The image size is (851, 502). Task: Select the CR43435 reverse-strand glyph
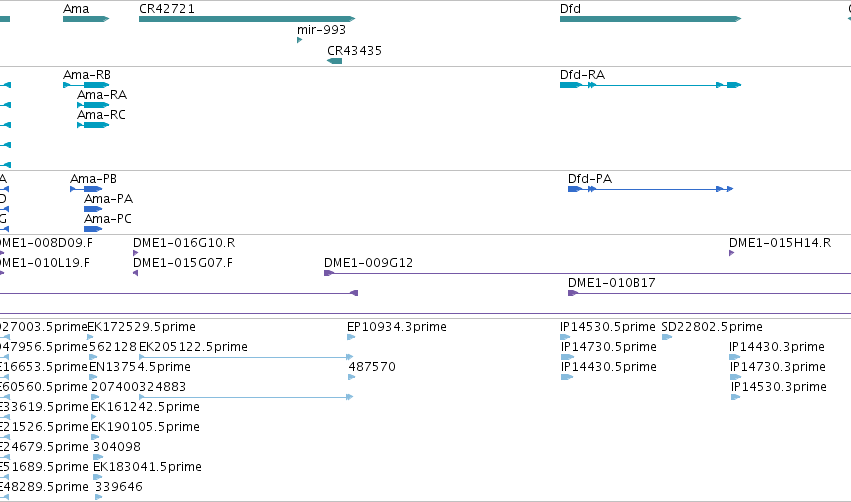[x=334, y=61]
